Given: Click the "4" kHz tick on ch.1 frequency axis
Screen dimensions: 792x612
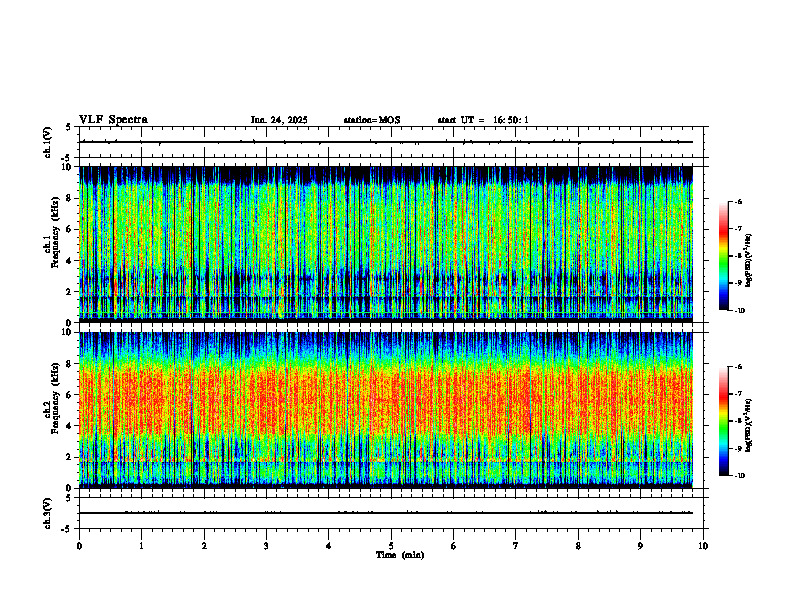Looking at the screenshot, I should 71,261.
